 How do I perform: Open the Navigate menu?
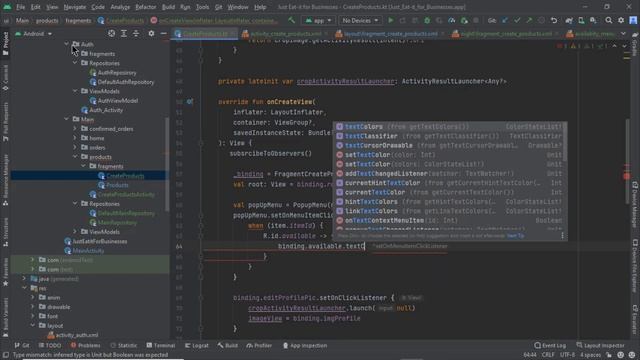point(75,7)
